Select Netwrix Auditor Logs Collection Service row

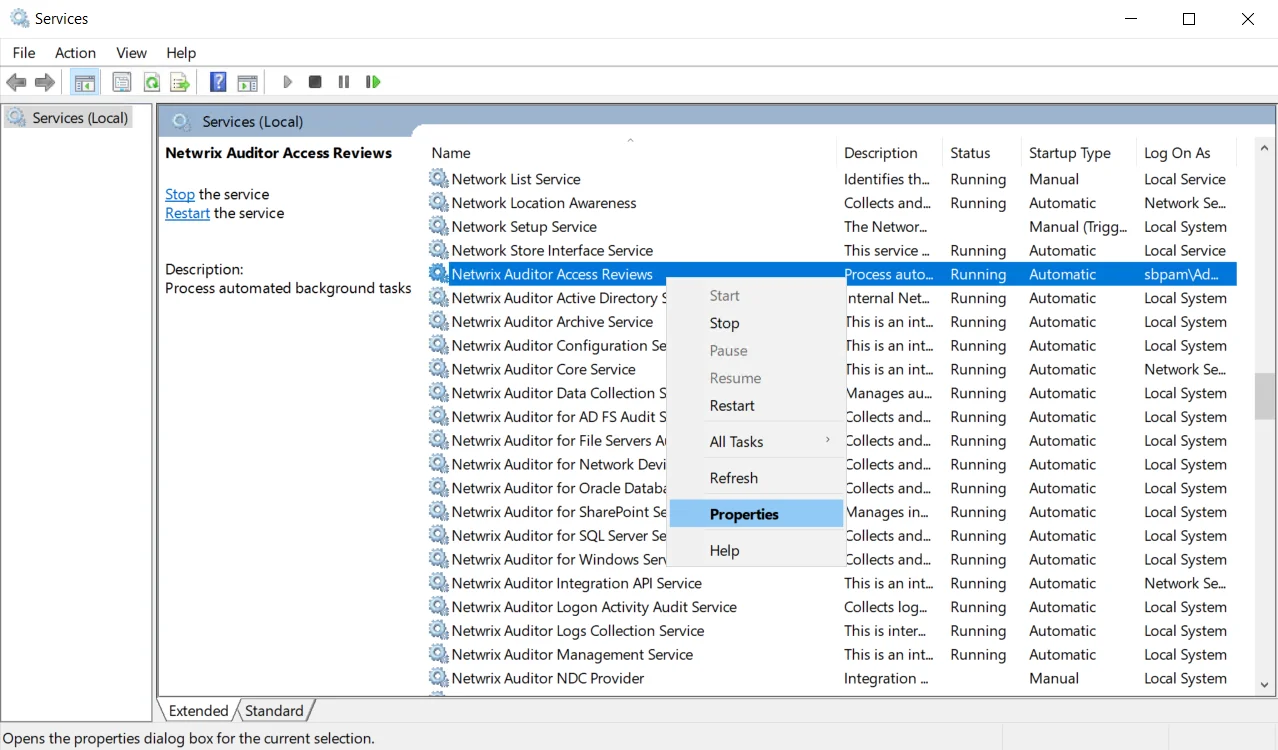coord(832,631)
